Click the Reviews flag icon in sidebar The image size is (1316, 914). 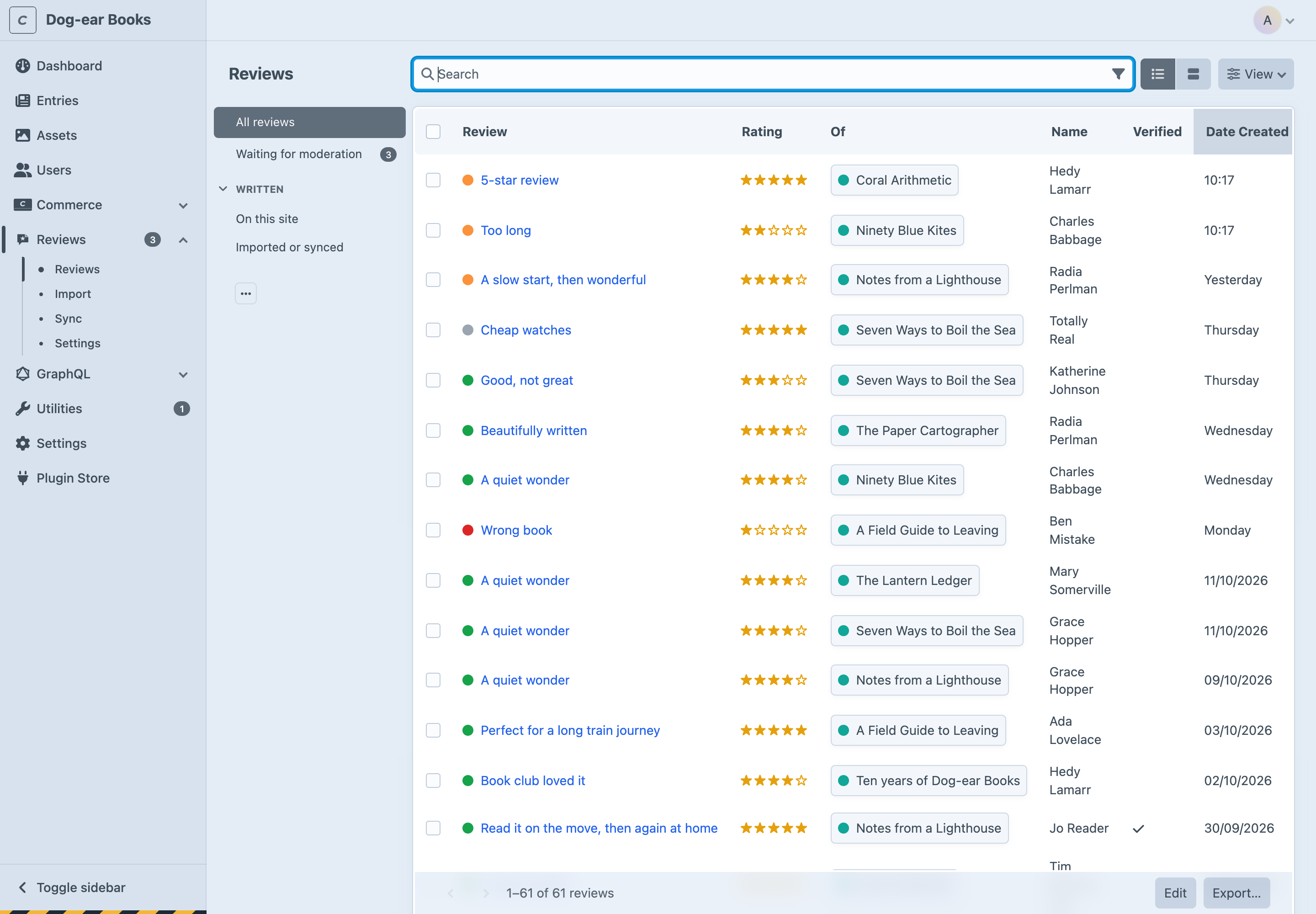pyautogui.click(x=22, y=239)
